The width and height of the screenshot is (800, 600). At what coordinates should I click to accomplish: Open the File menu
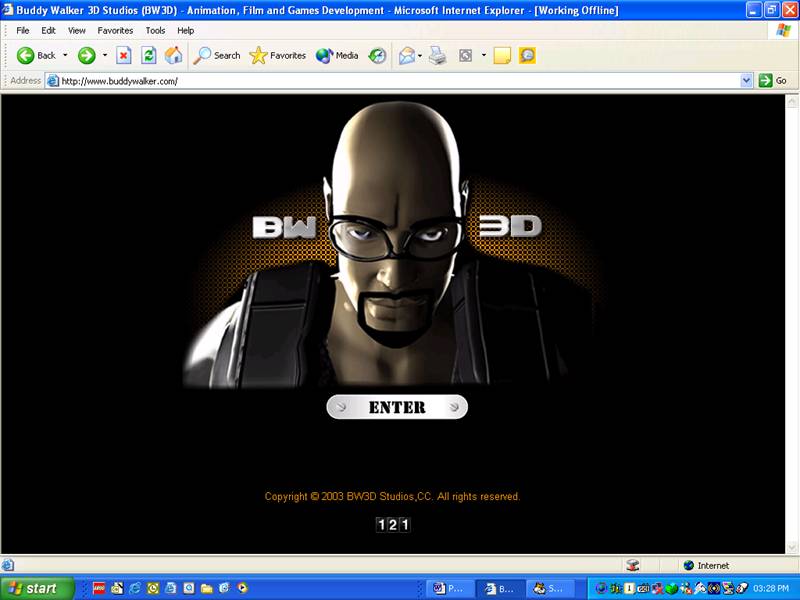tap(22, 31)
